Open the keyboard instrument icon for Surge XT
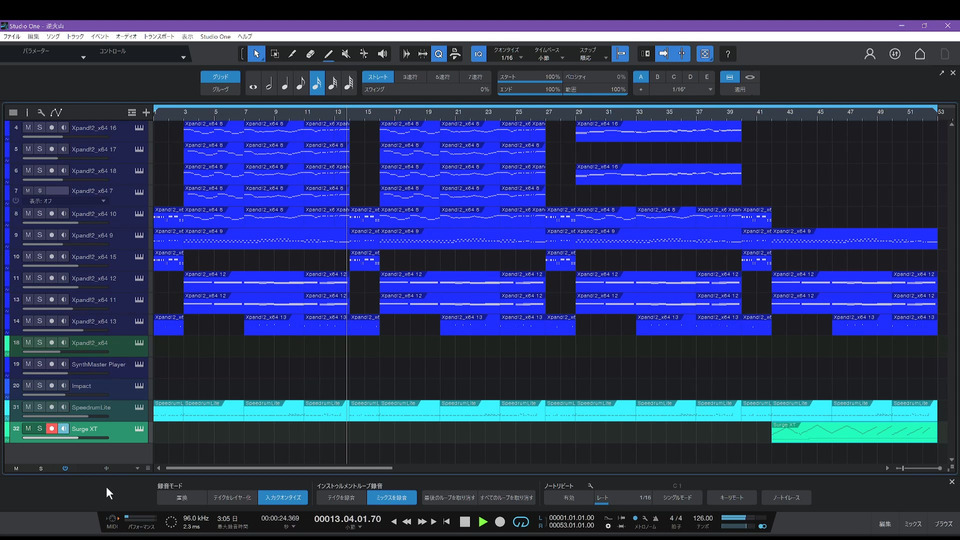The width and height of the screenshot is (960, 540). [x=139, y=428]
